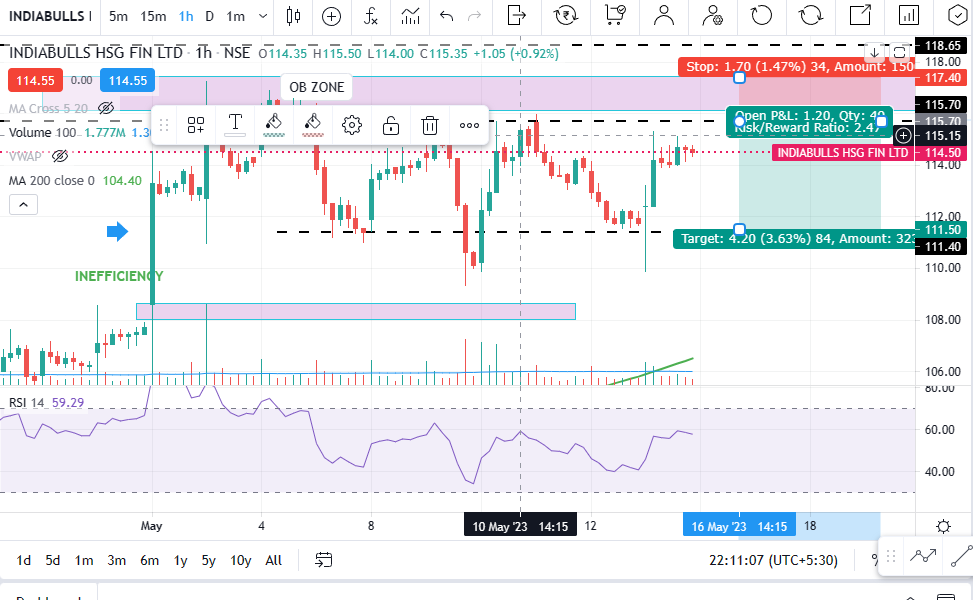Collapse the indicator legend chevron
The width and height of the screenshot is (973, 600).
click(23, 204)
